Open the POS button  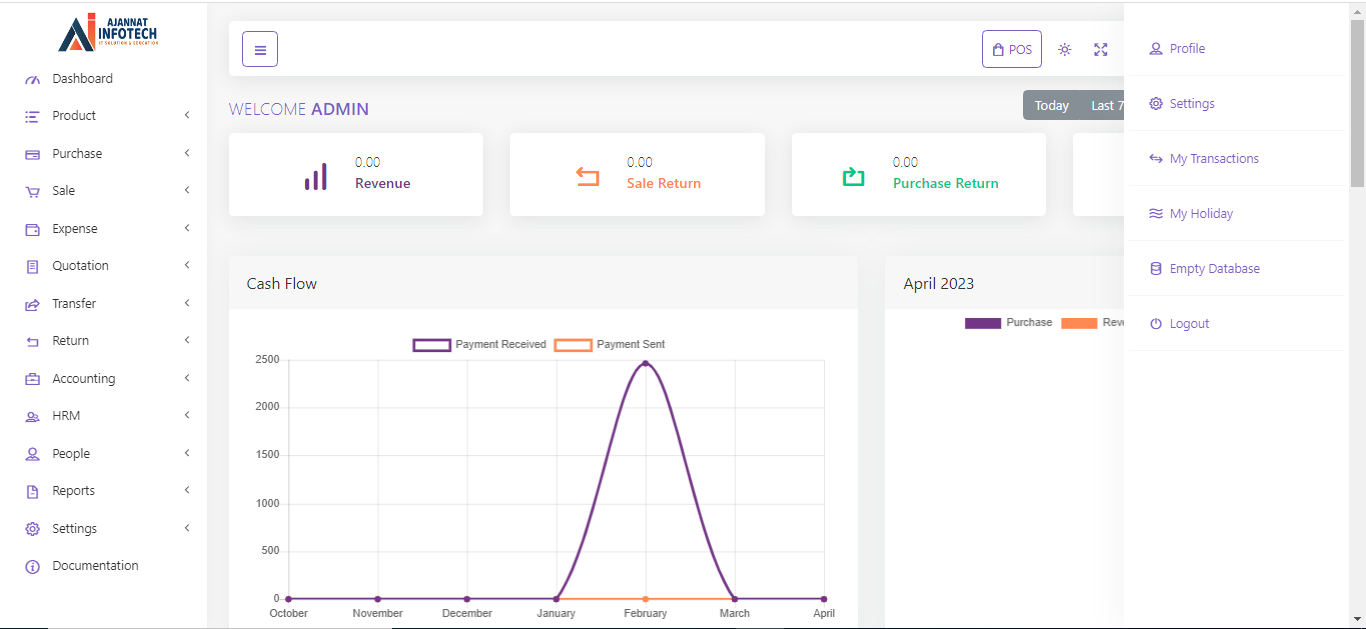pos(1011,49)
